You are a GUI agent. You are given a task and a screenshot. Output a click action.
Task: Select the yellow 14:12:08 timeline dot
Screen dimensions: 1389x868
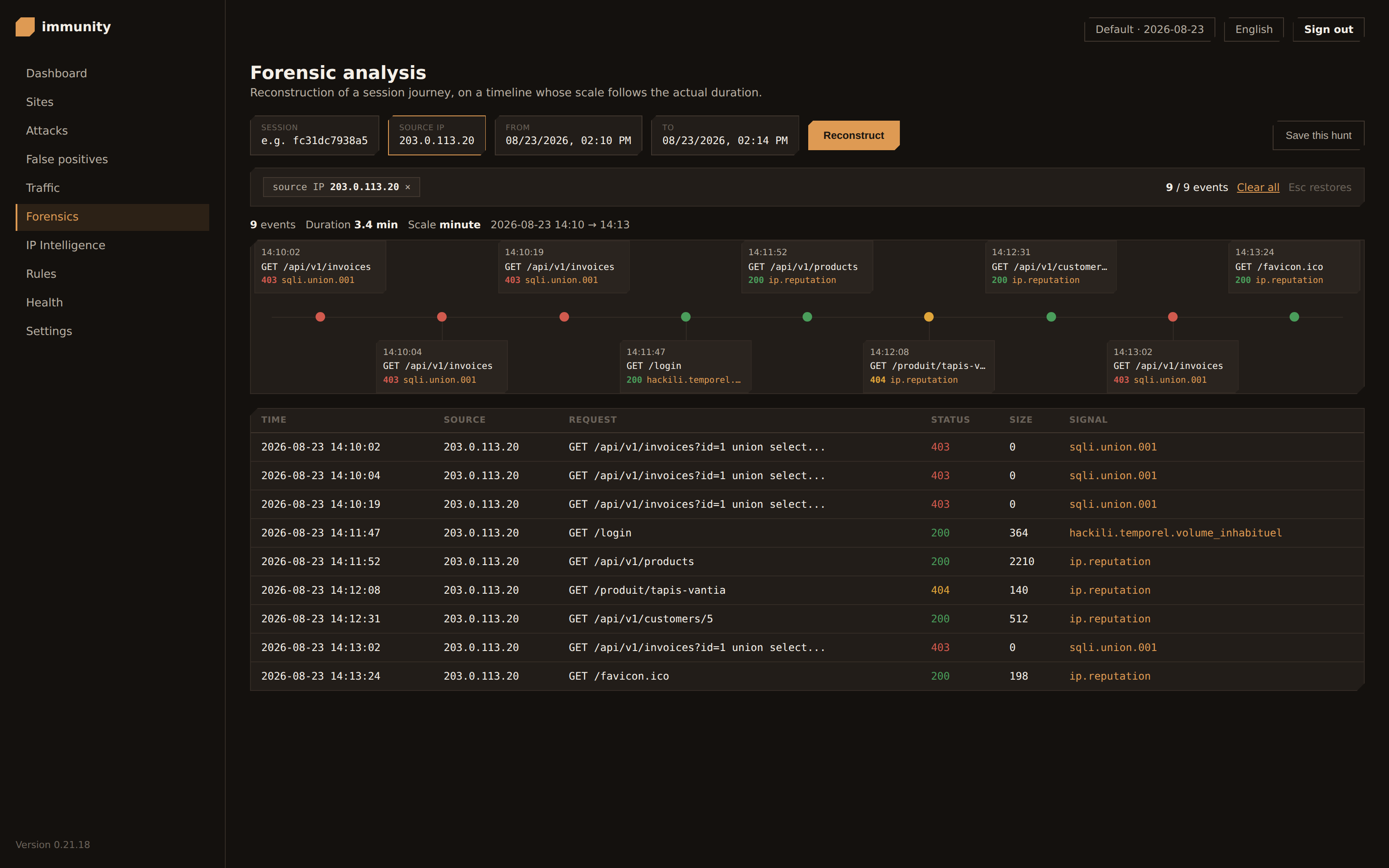point(929,317)
